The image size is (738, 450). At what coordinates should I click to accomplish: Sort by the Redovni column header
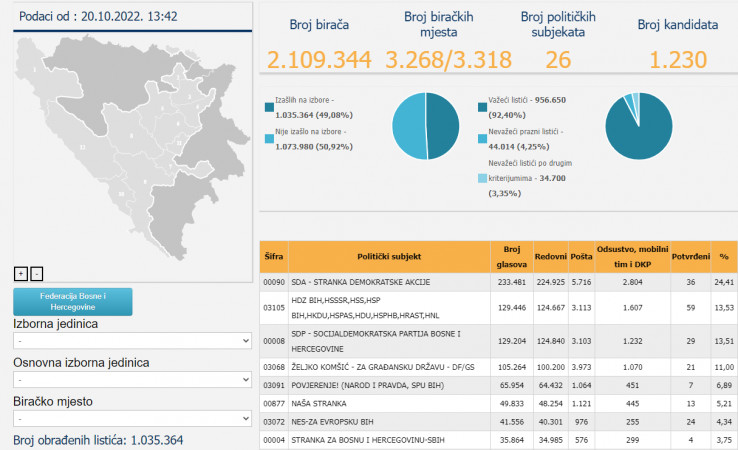point(551,257)
